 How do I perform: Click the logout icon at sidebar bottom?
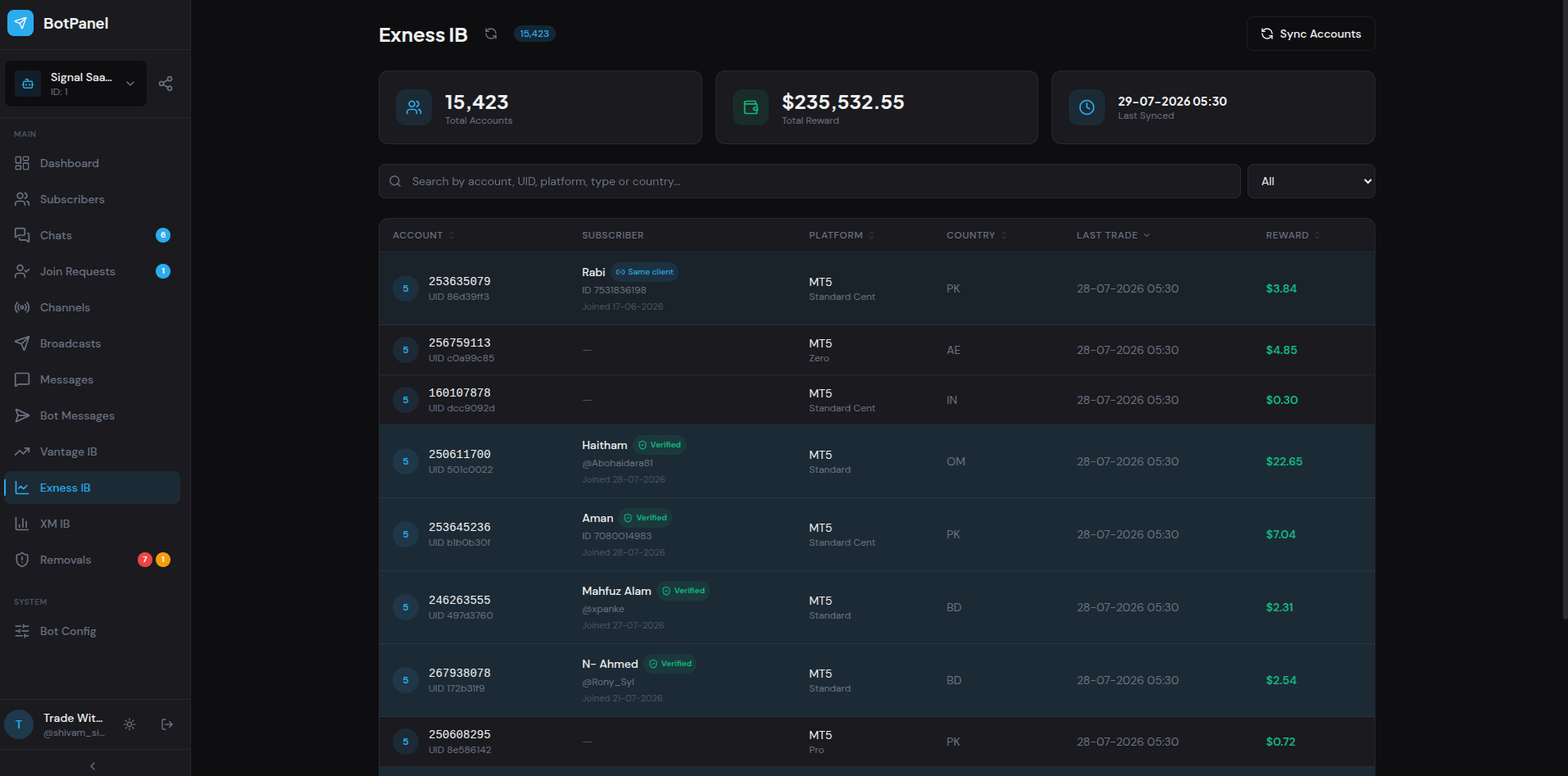[167, 724]
